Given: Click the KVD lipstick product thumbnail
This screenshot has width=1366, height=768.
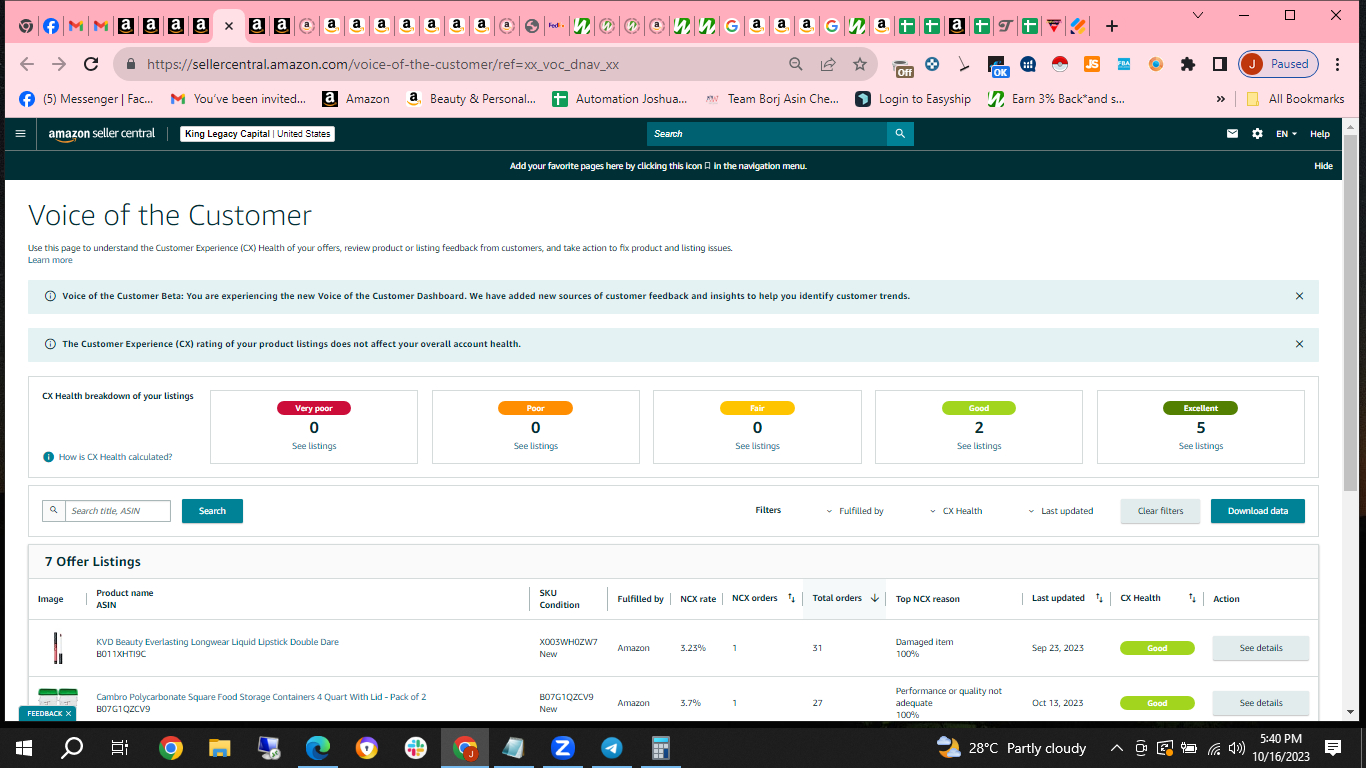Looking at the screenshot, I should coord(58,648).
